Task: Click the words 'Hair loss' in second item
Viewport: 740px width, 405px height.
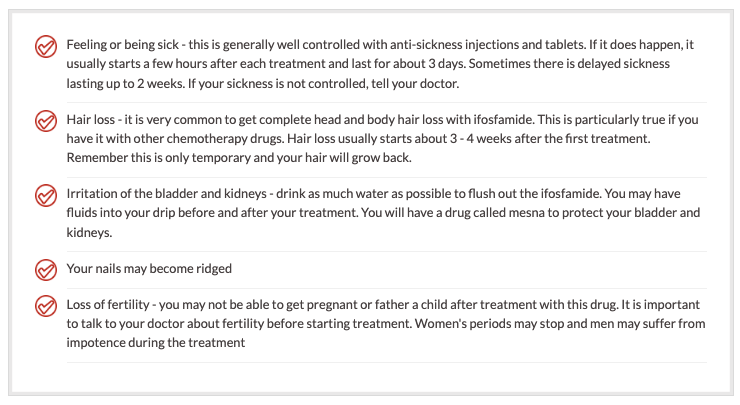Action: point(91,119)
